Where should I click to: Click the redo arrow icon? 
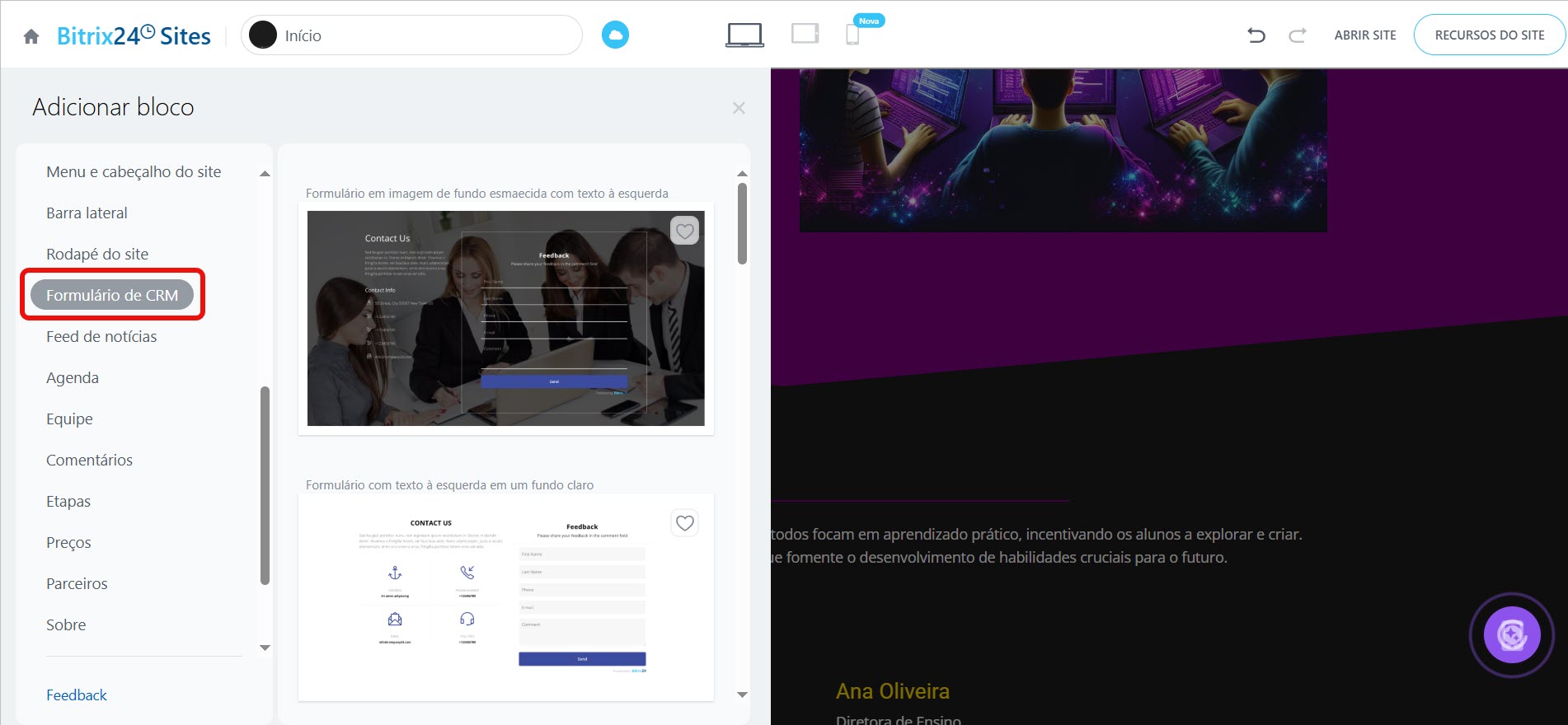coord(1297,35)
